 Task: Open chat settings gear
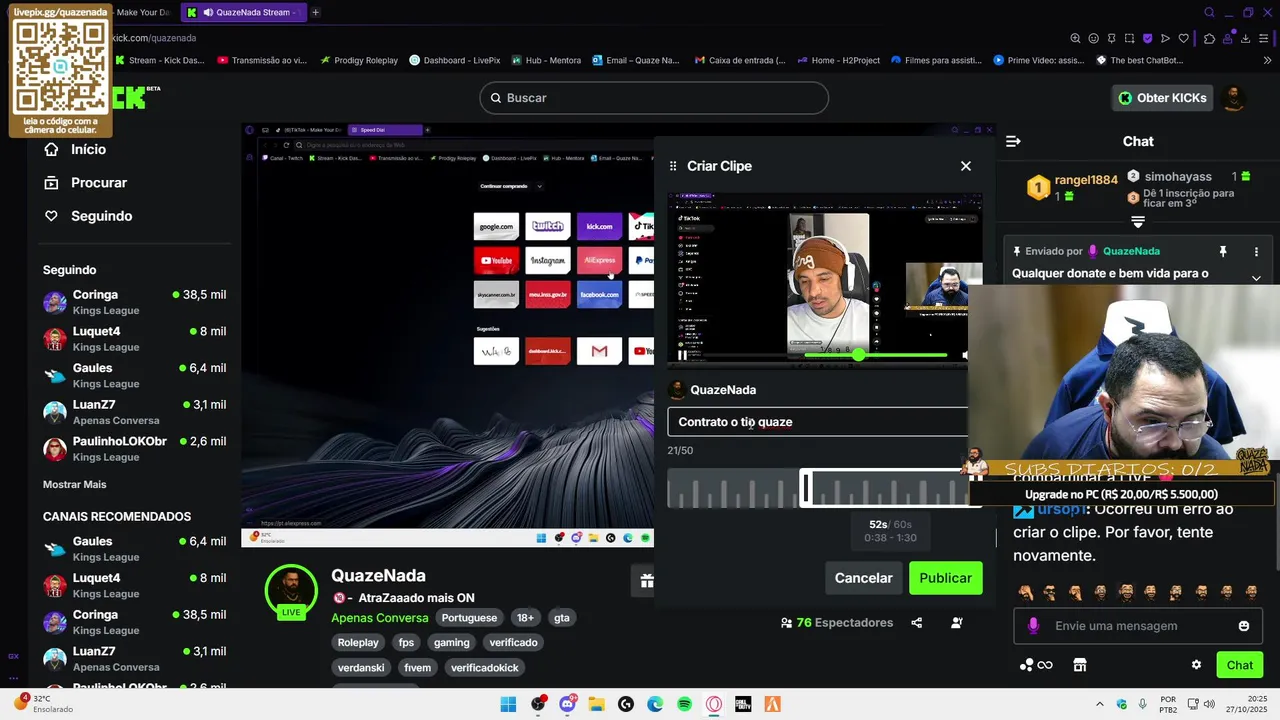tap(1196, 665)
